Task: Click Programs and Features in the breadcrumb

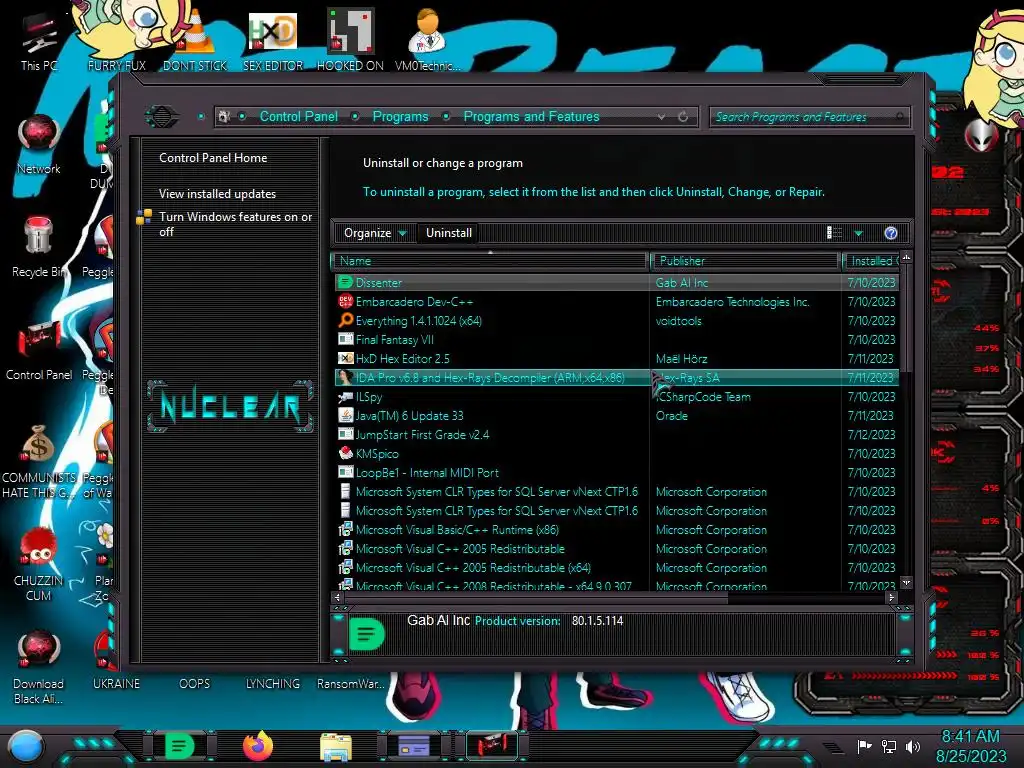Action: coord(531,117)
